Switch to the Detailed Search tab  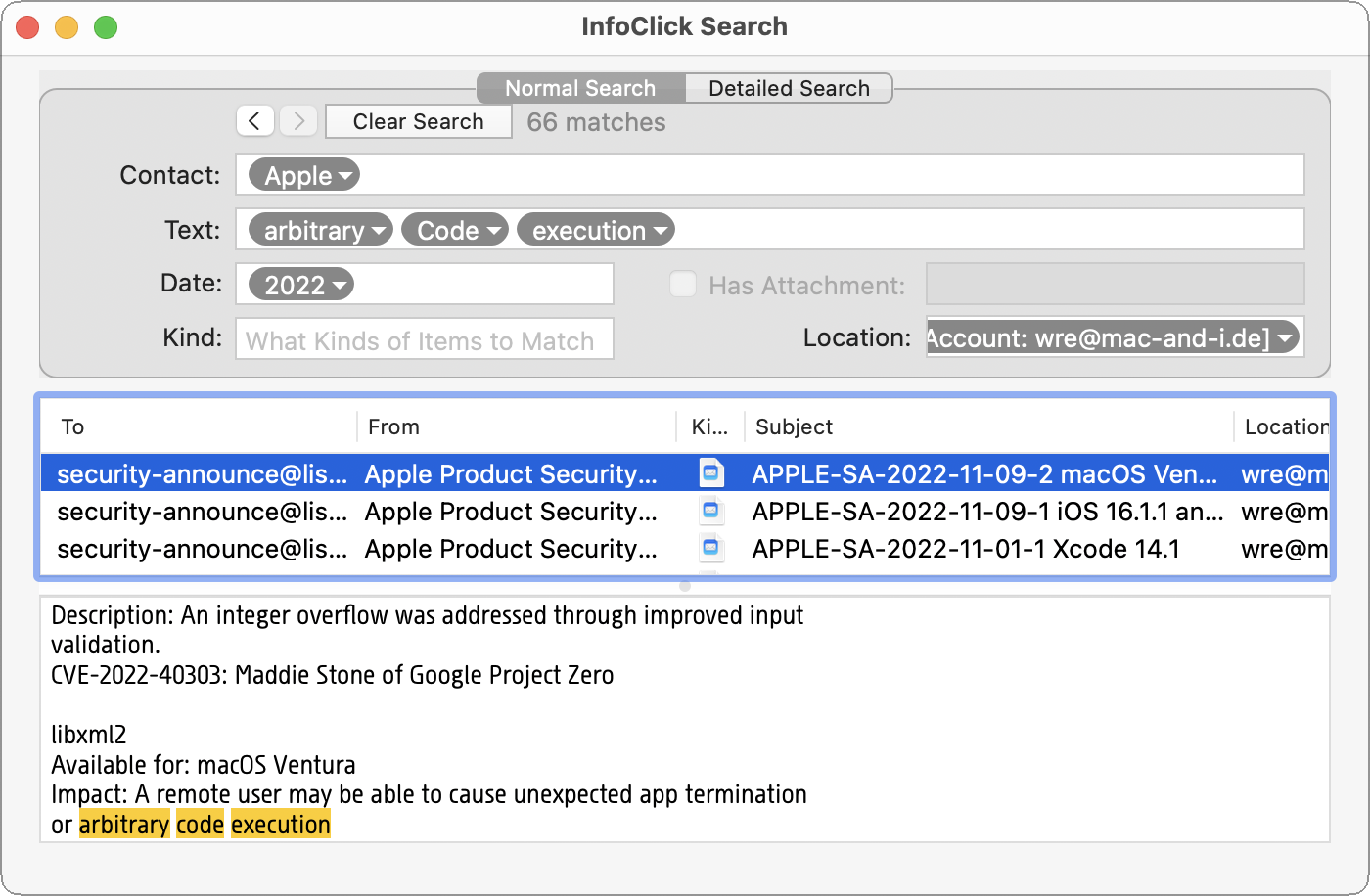pos(789,88)
